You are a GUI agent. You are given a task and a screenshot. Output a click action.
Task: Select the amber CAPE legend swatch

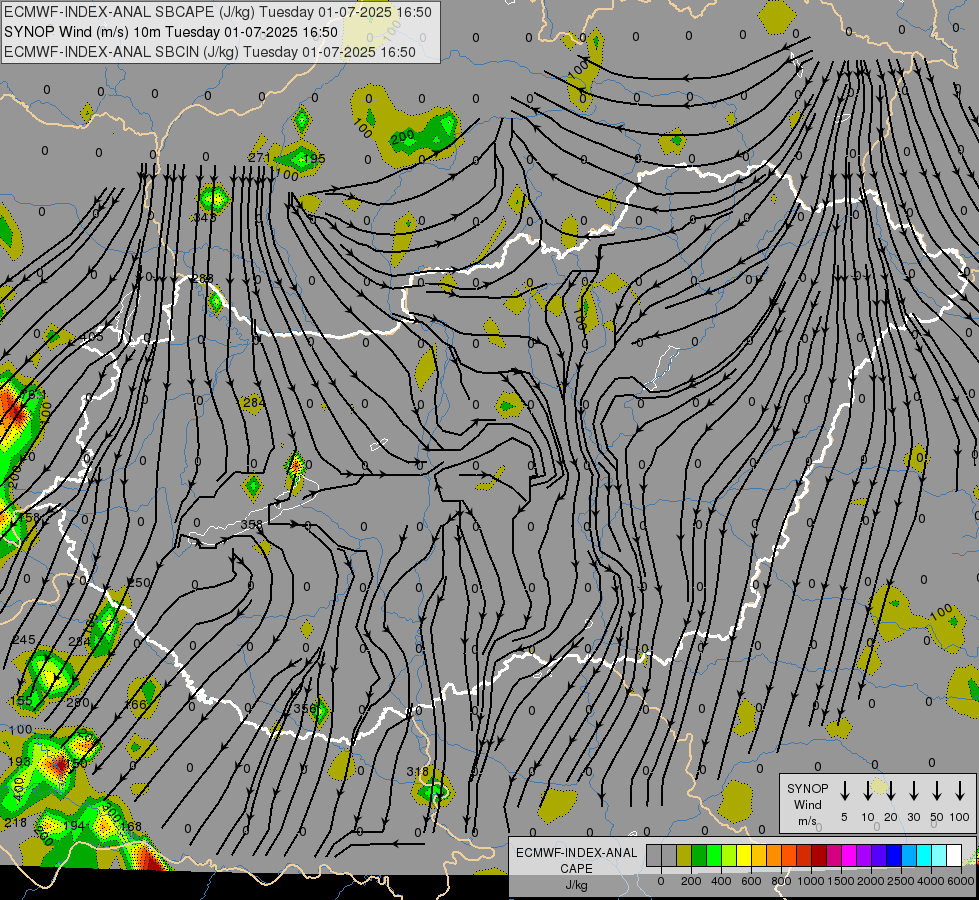[x=759, y=855]
